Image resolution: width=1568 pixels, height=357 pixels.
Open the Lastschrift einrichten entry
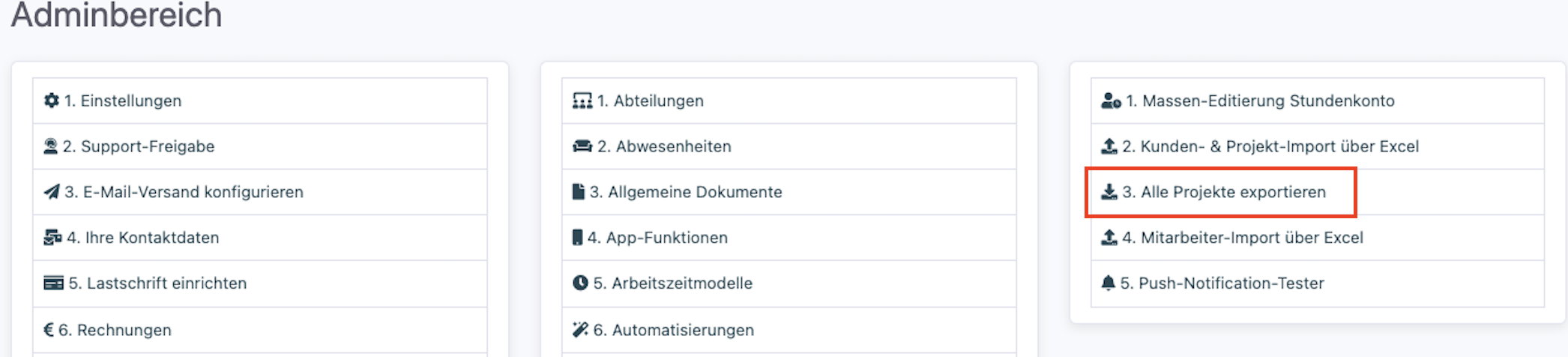pyautogui.click(x=166, y=283)
